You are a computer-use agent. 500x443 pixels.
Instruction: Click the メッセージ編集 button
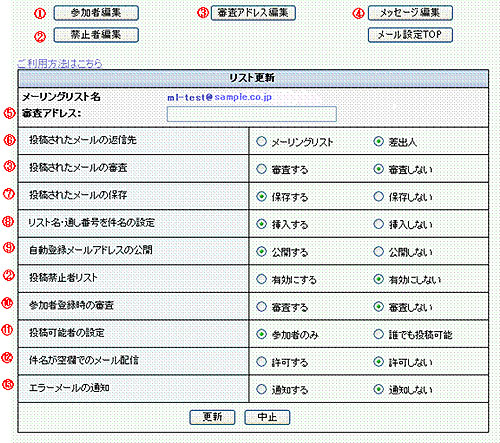coord(410,13)
